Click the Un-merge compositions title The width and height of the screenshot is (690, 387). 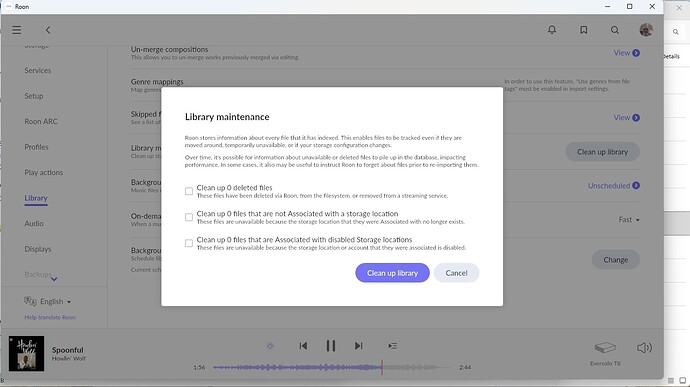point(169,49)
